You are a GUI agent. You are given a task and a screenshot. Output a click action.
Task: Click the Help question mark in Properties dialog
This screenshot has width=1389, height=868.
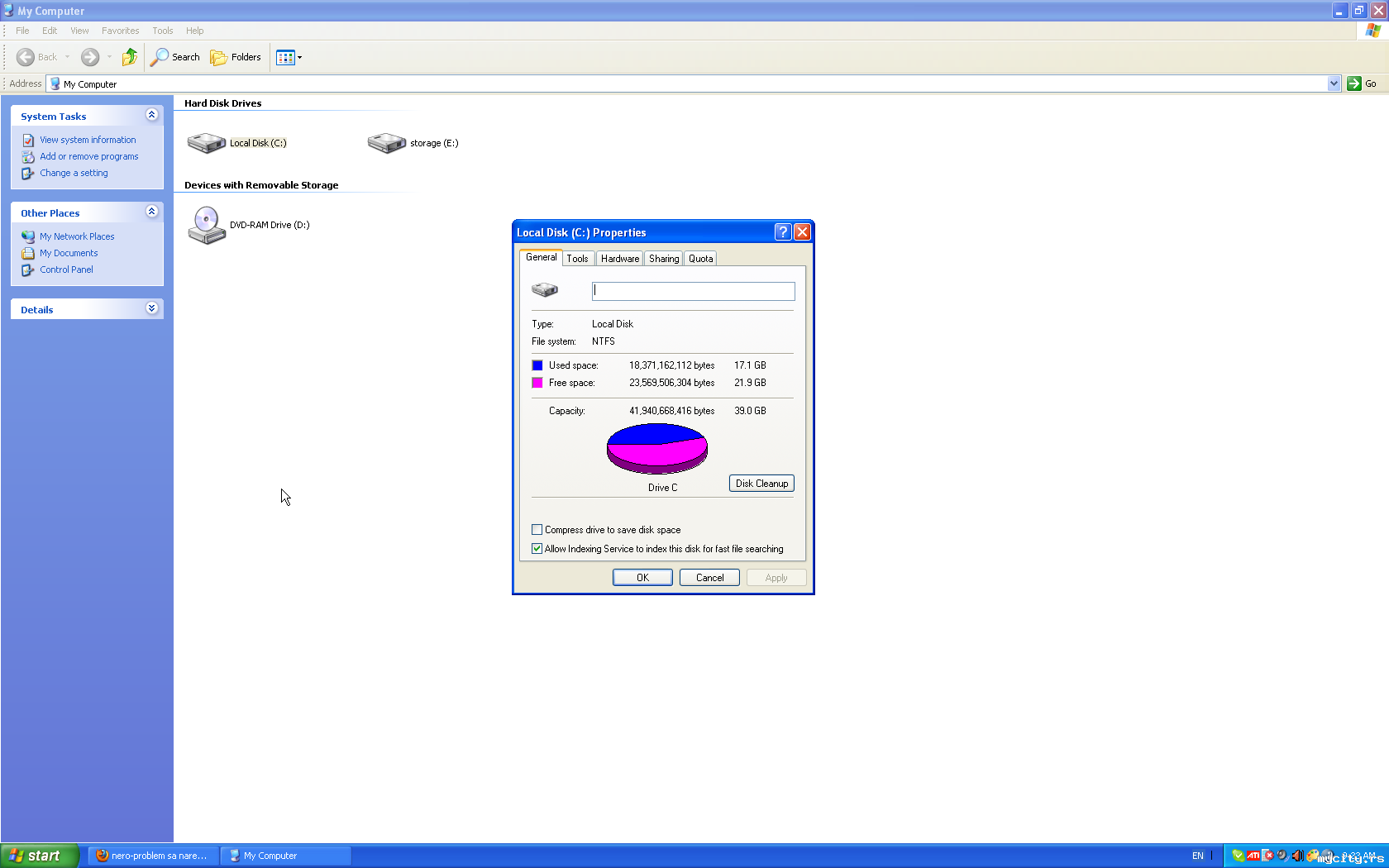(x=783, y=232)
